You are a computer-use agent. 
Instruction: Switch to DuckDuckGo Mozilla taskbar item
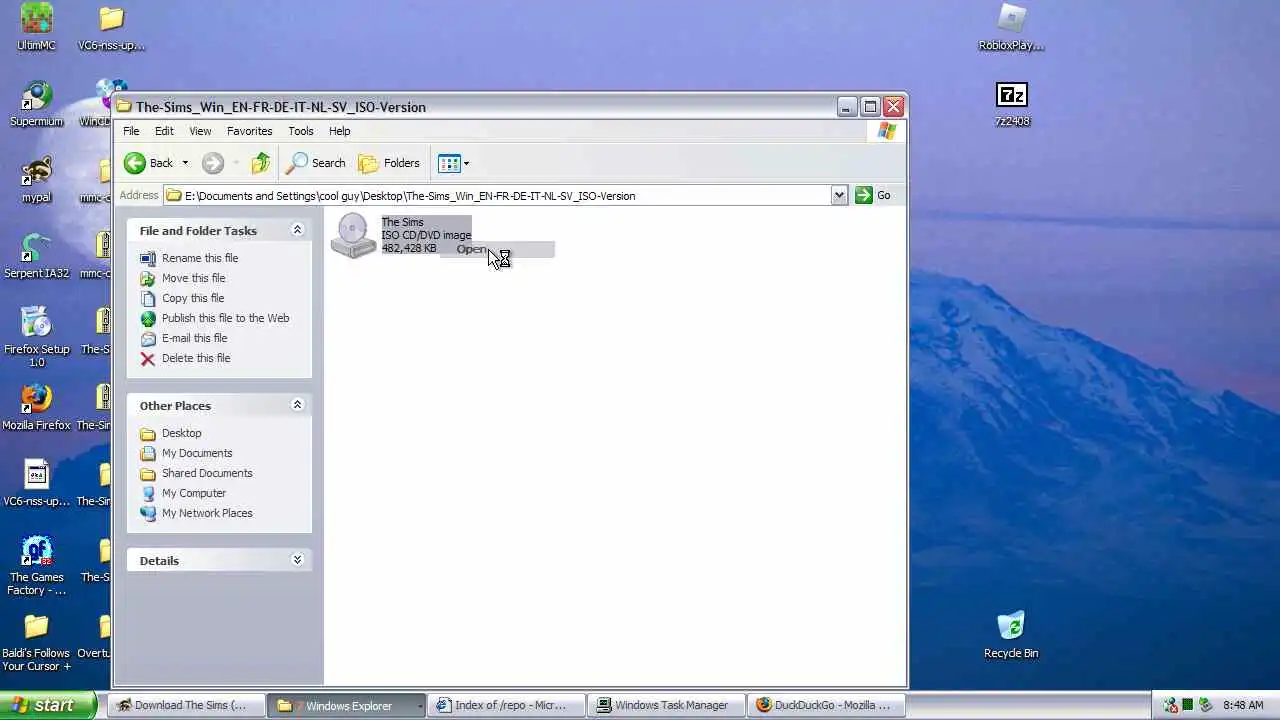(x=826, y=705)
